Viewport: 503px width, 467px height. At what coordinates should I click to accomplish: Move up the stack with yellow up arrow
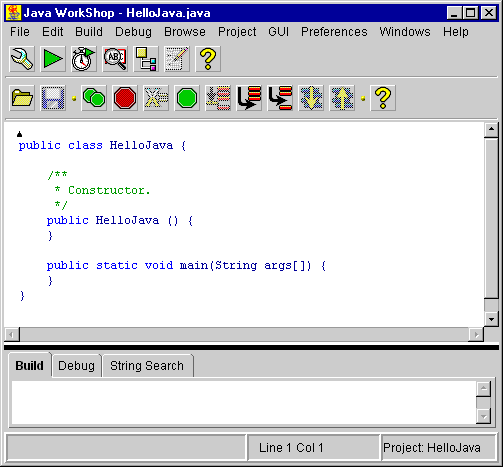pos(342,98)
